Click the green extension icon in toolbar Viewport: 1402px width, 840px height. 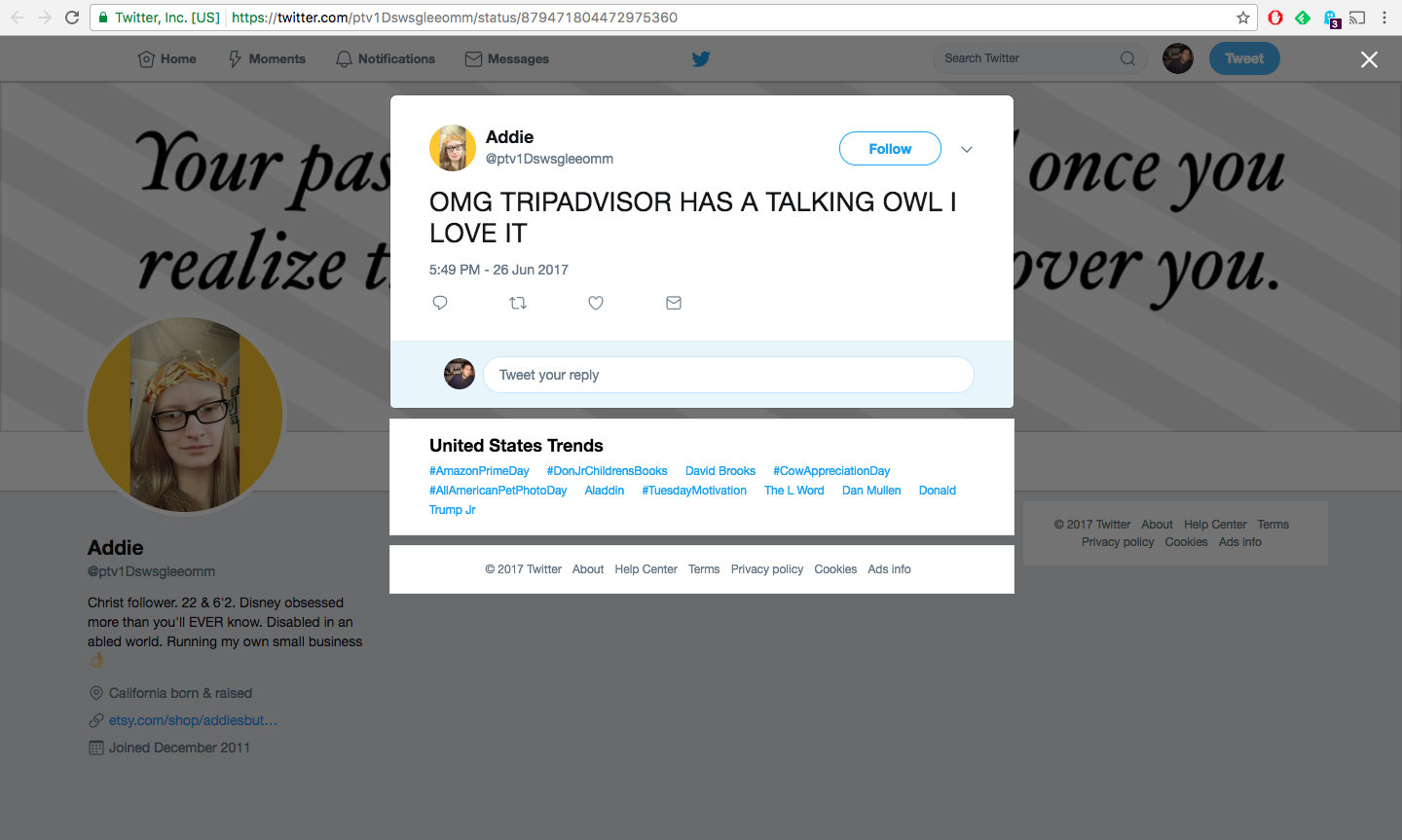tap(1303, 18)
